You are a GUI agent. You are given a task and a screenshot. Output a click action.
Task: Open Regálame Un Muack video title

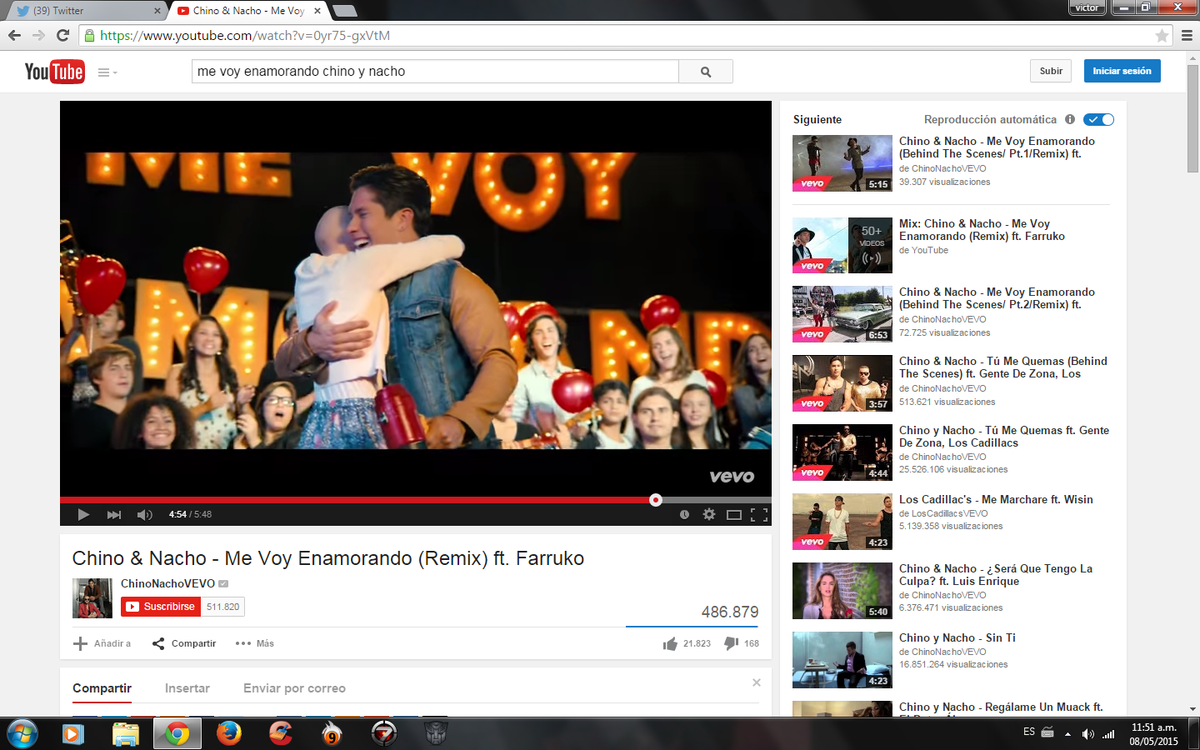click(1001, 707)
